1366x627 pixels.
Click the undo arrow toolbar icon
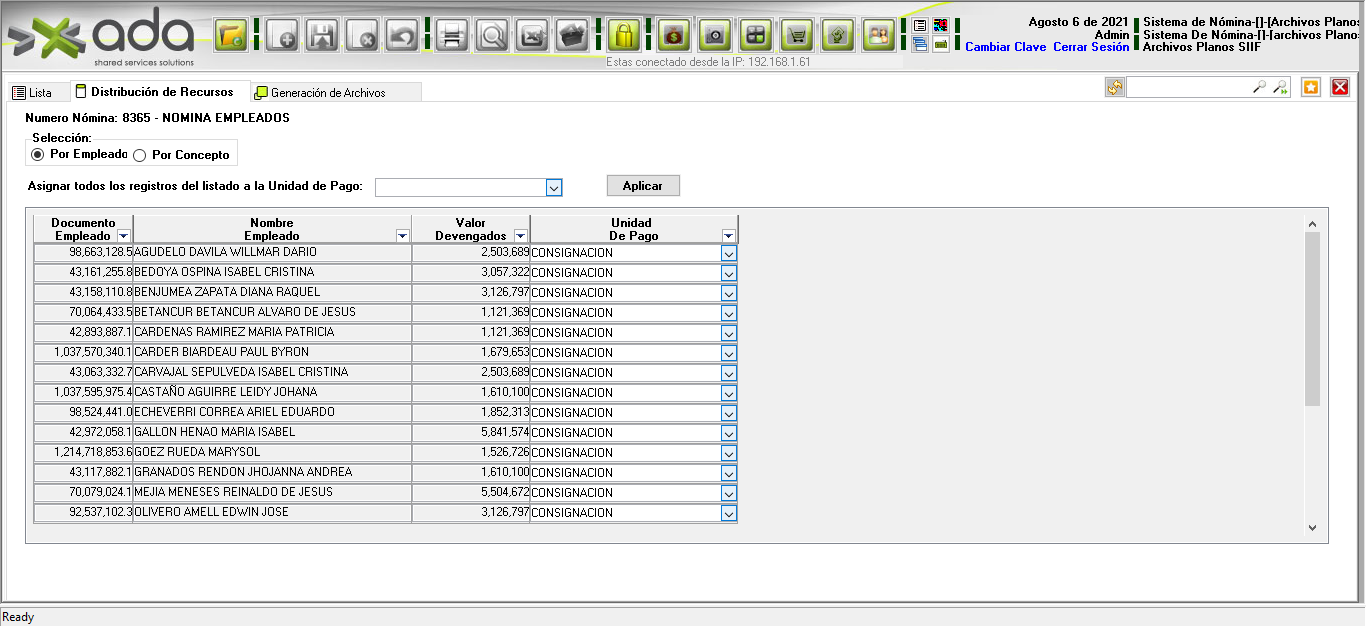pyautogui.click(x=401, y=36)
